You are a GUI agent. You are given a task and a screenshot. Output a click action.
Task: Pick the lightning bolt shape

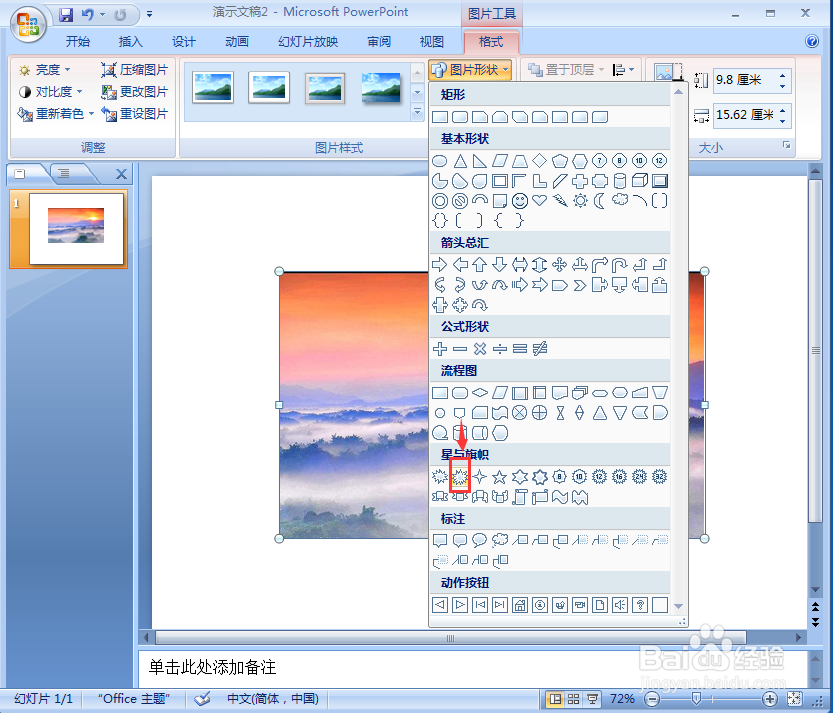560,201
